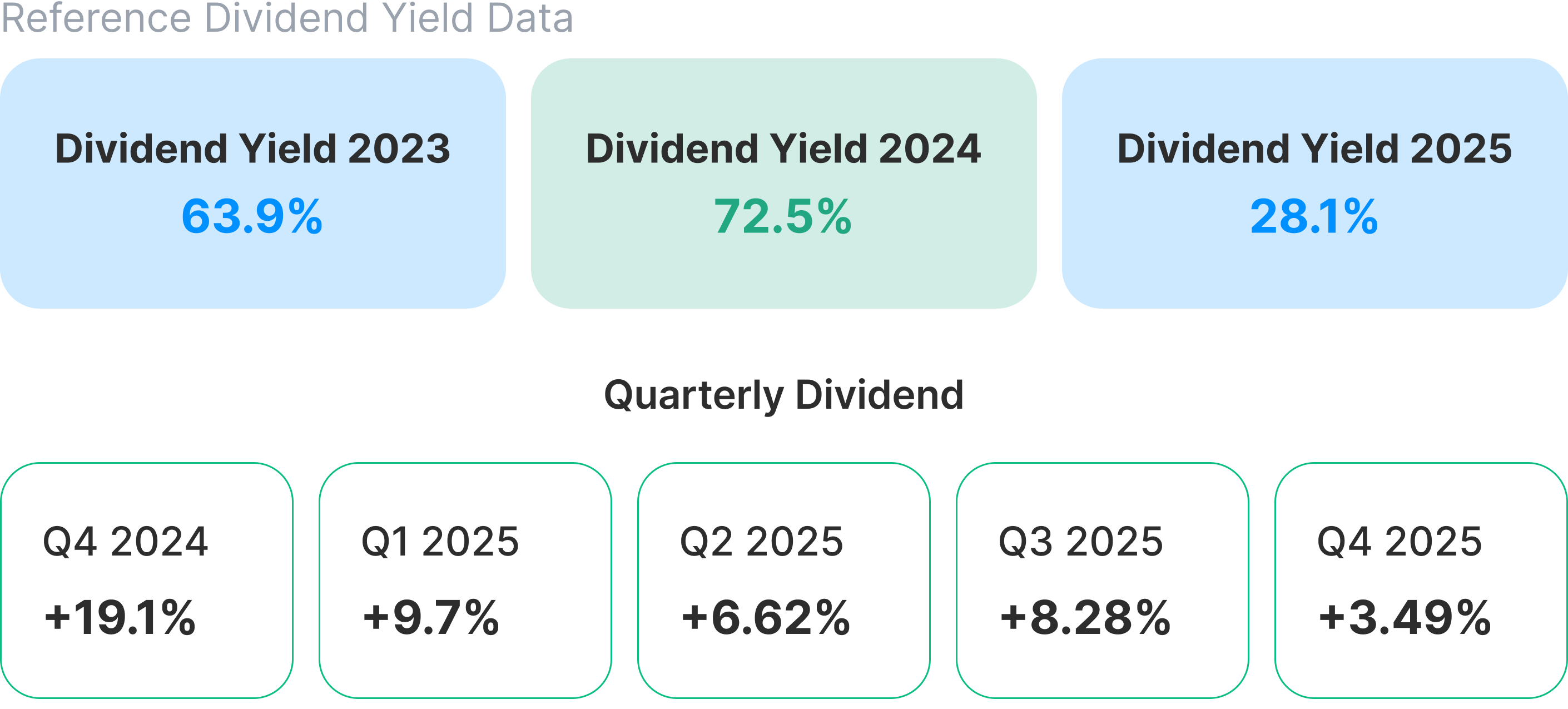1568x709 pixels.
Task: Select the Q4 2024 quarter label
Action: (x=126, y=542)
